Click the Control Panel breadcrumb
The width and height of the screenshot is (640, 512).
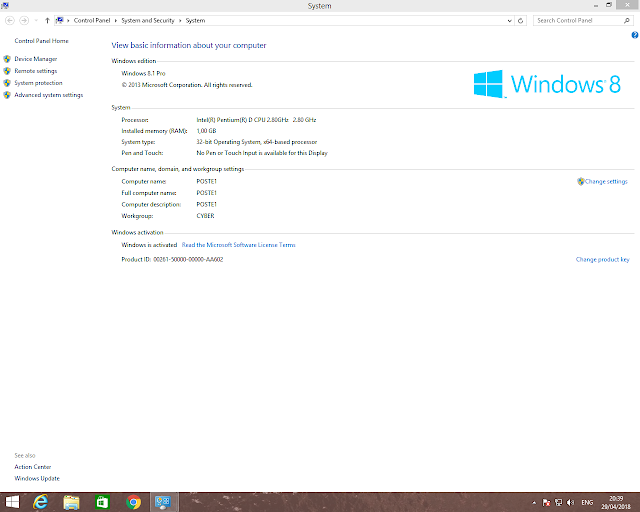pyautogui.click(x=92, y=20)
